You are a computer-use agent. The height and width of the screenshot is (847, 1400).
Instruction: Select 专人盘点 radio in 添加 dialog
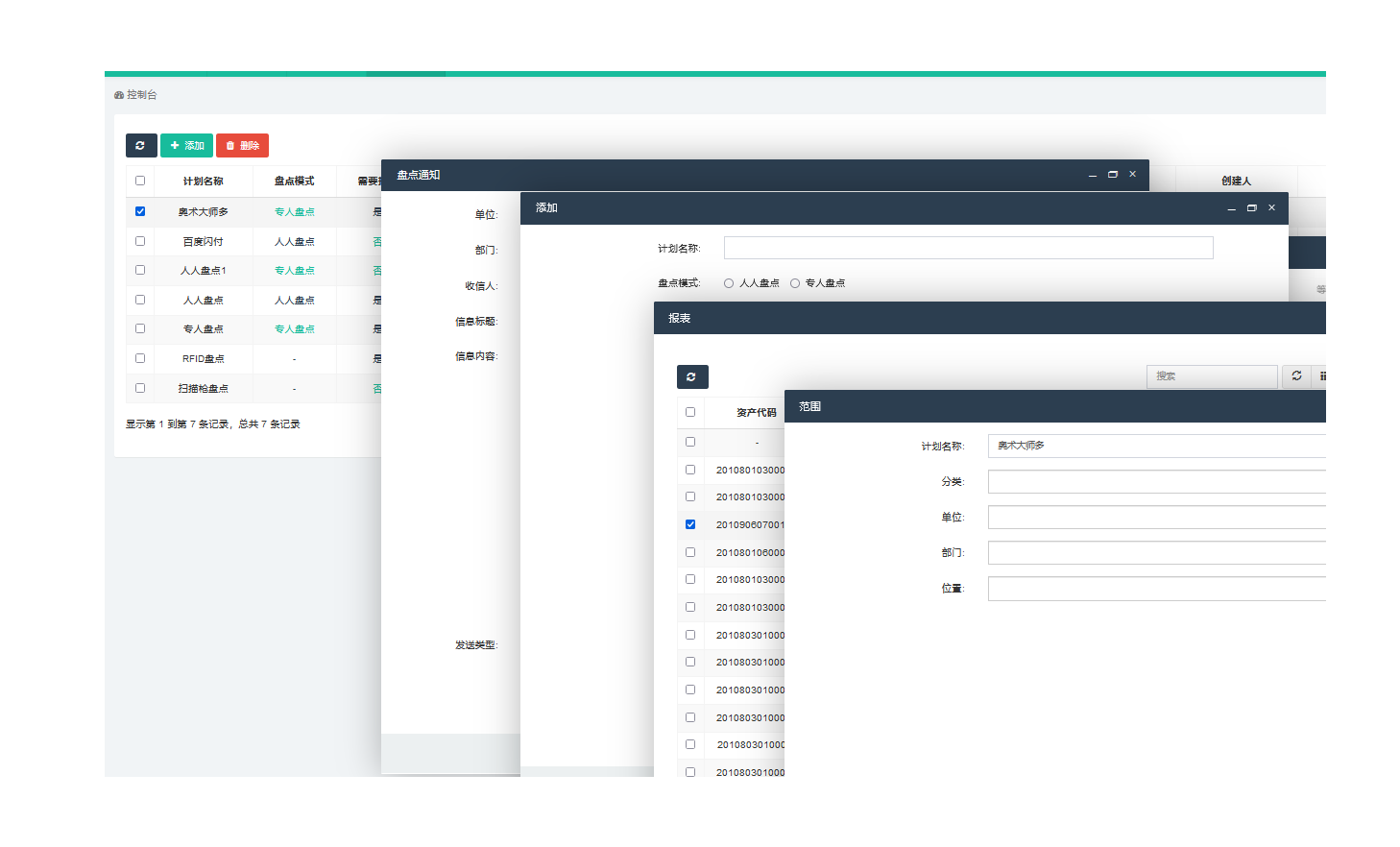tap(795, 283)
